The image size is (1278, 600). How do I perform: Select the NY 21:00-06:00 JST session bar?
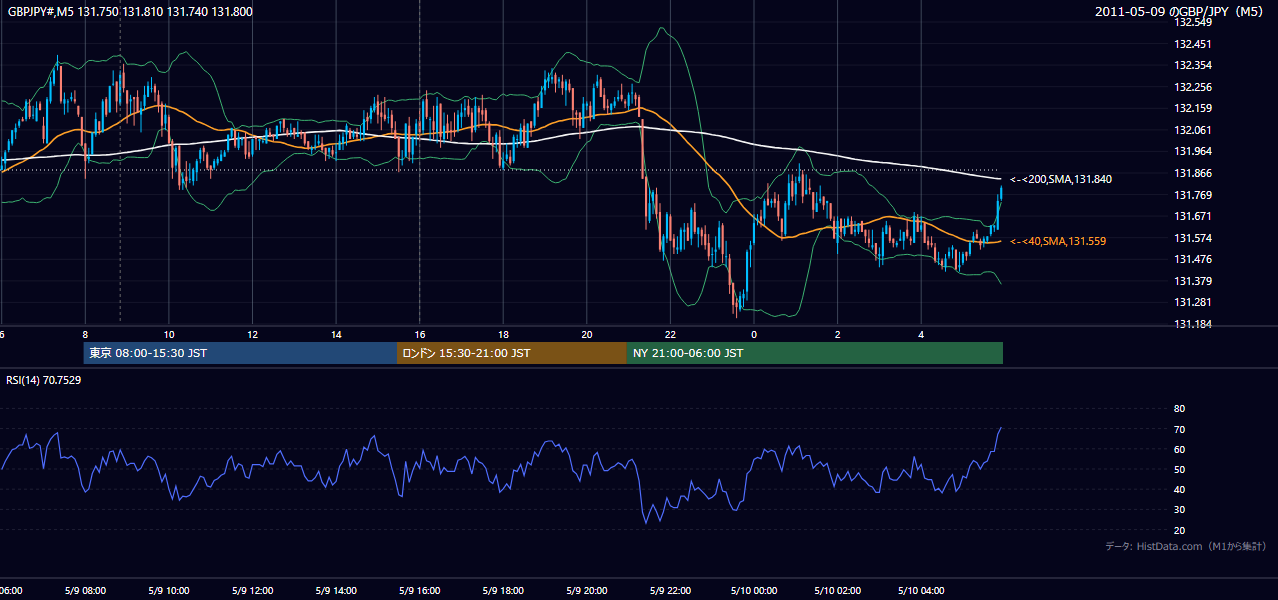pos(815,353)
